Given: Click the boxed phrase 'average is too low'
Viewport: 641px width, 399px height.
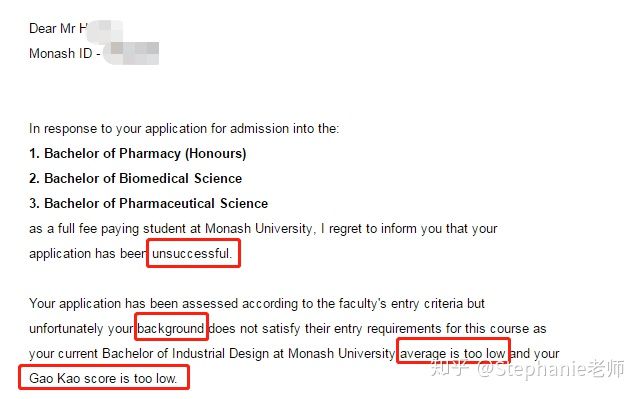Looking at the screenshot, I should click(453, 352).
